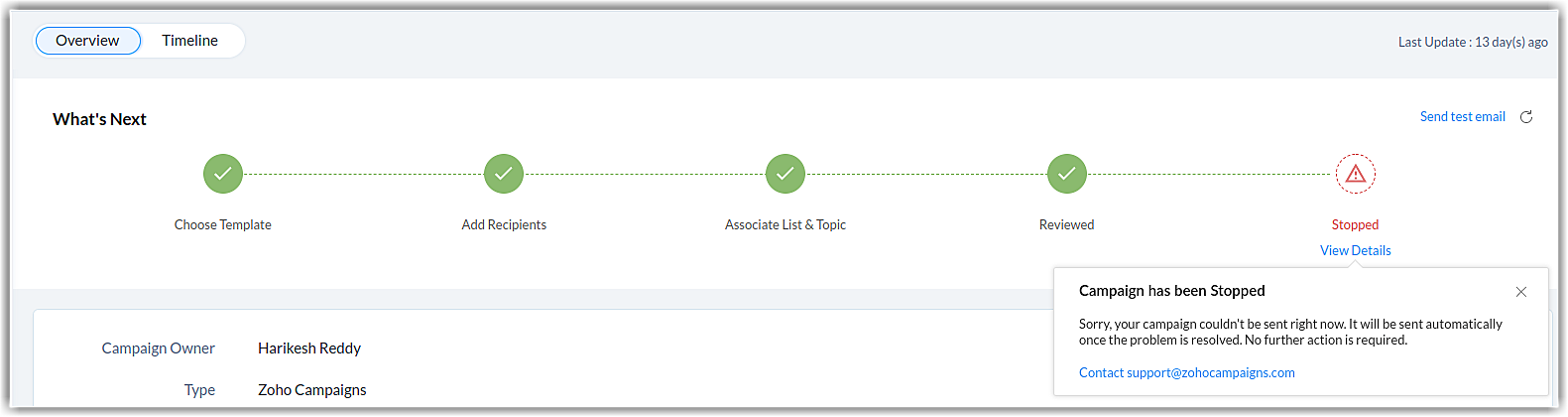The height and width of the screenshot is (417, 1568).
Task: Open View Details under Stopped
Action: pos(1356,251)
